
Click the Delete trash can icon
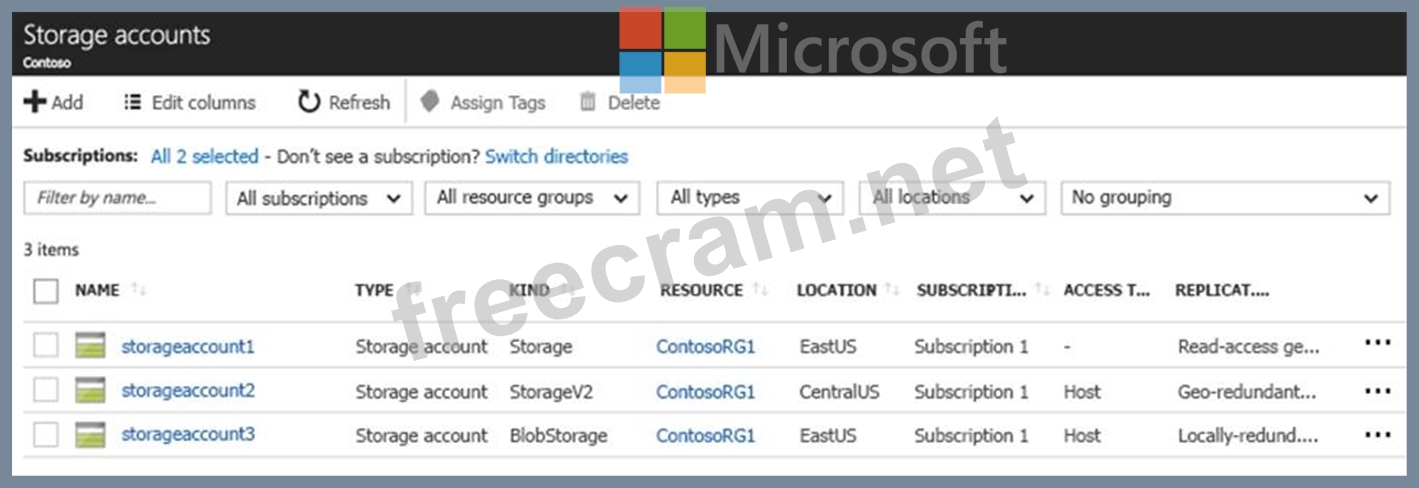click(x=588, y=102)
